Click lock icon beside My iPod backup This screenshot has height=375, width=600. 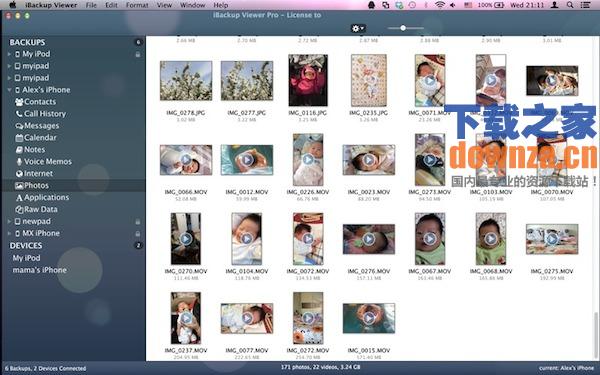click(x=138, y=54)
